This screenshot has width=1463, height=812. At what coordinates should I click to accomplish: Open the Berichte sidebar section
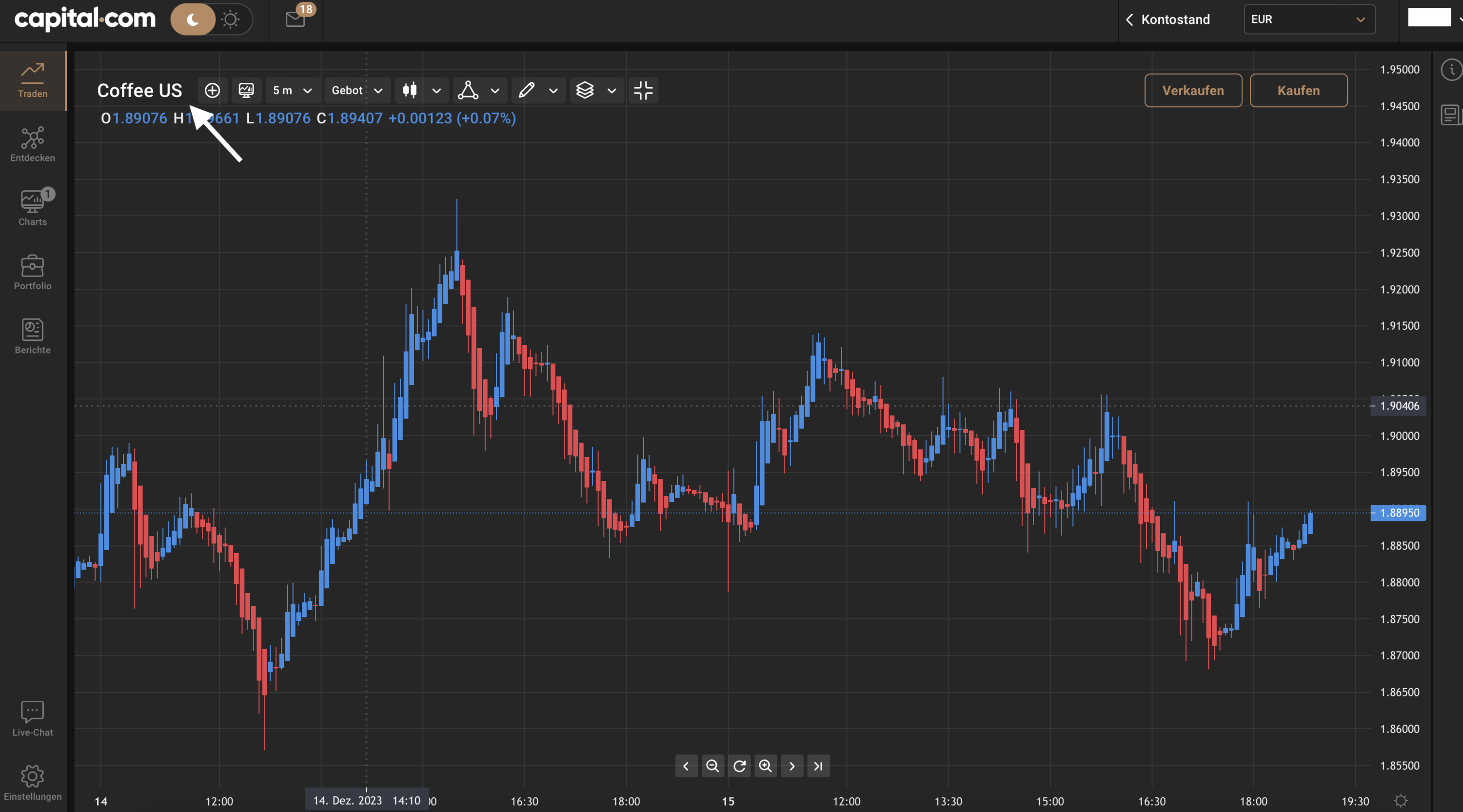32,337
